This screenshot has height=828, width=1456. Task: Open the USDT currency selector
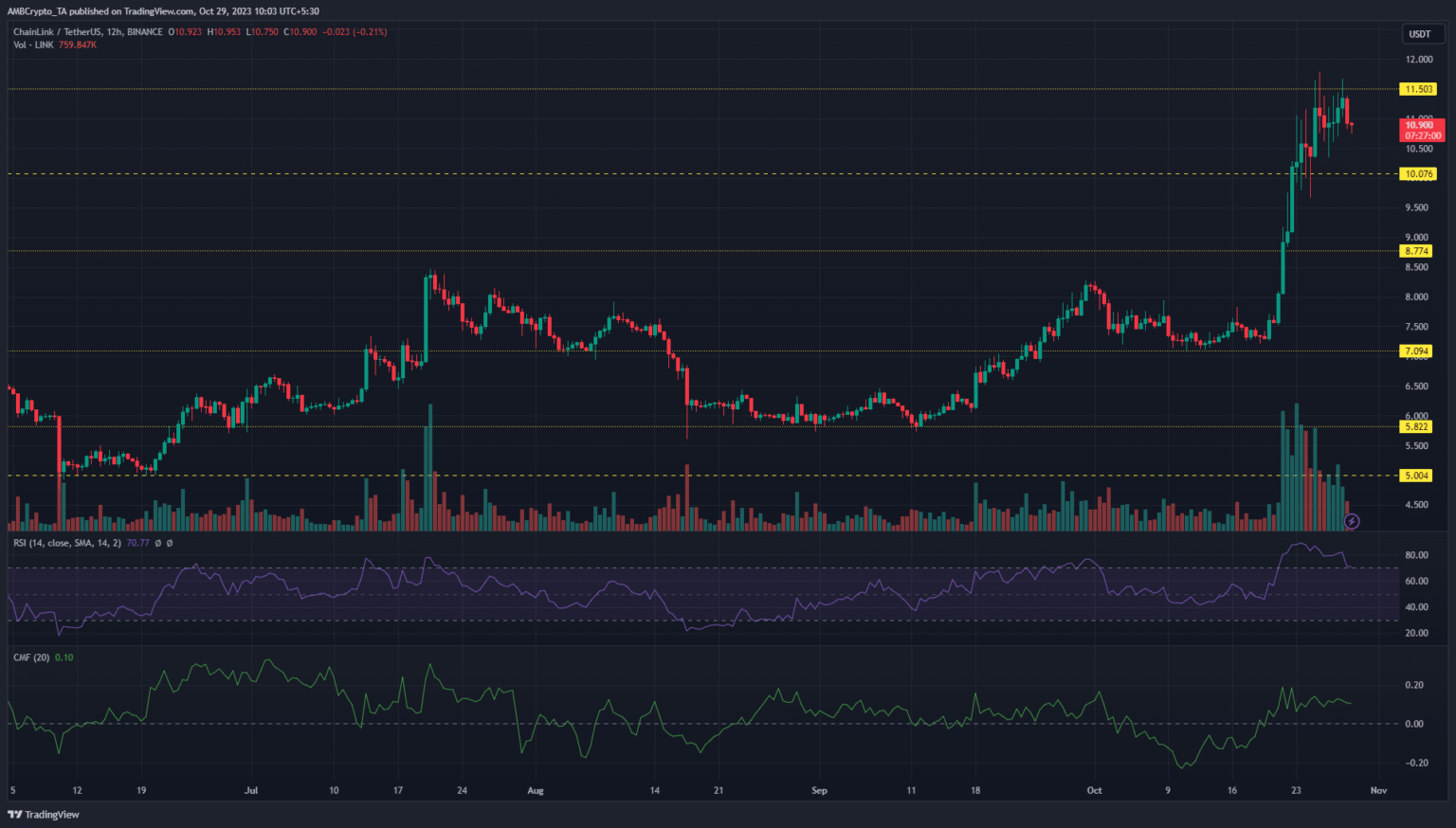[1419, 34]
